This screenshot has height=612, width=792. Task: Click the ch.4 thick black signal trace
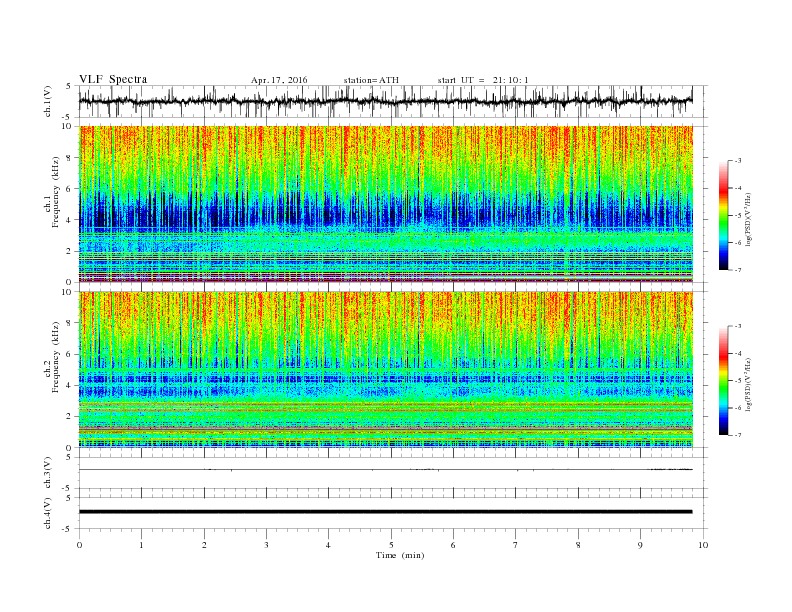pyautogui.click(x=386, y=512)
